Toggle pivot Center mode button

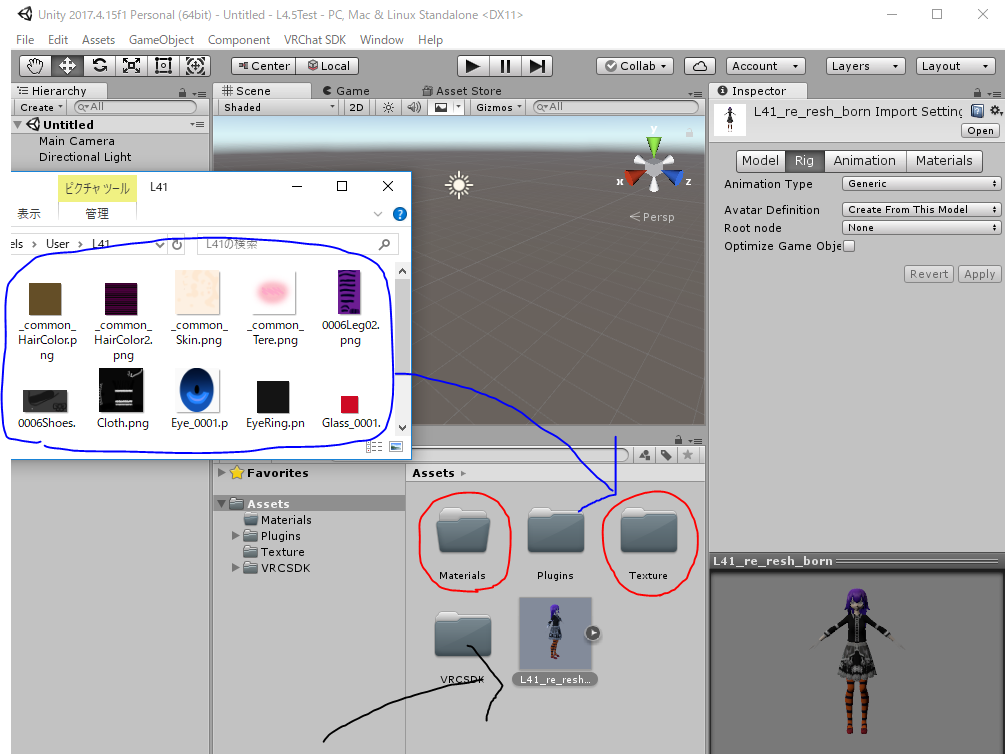pos(263,66)
